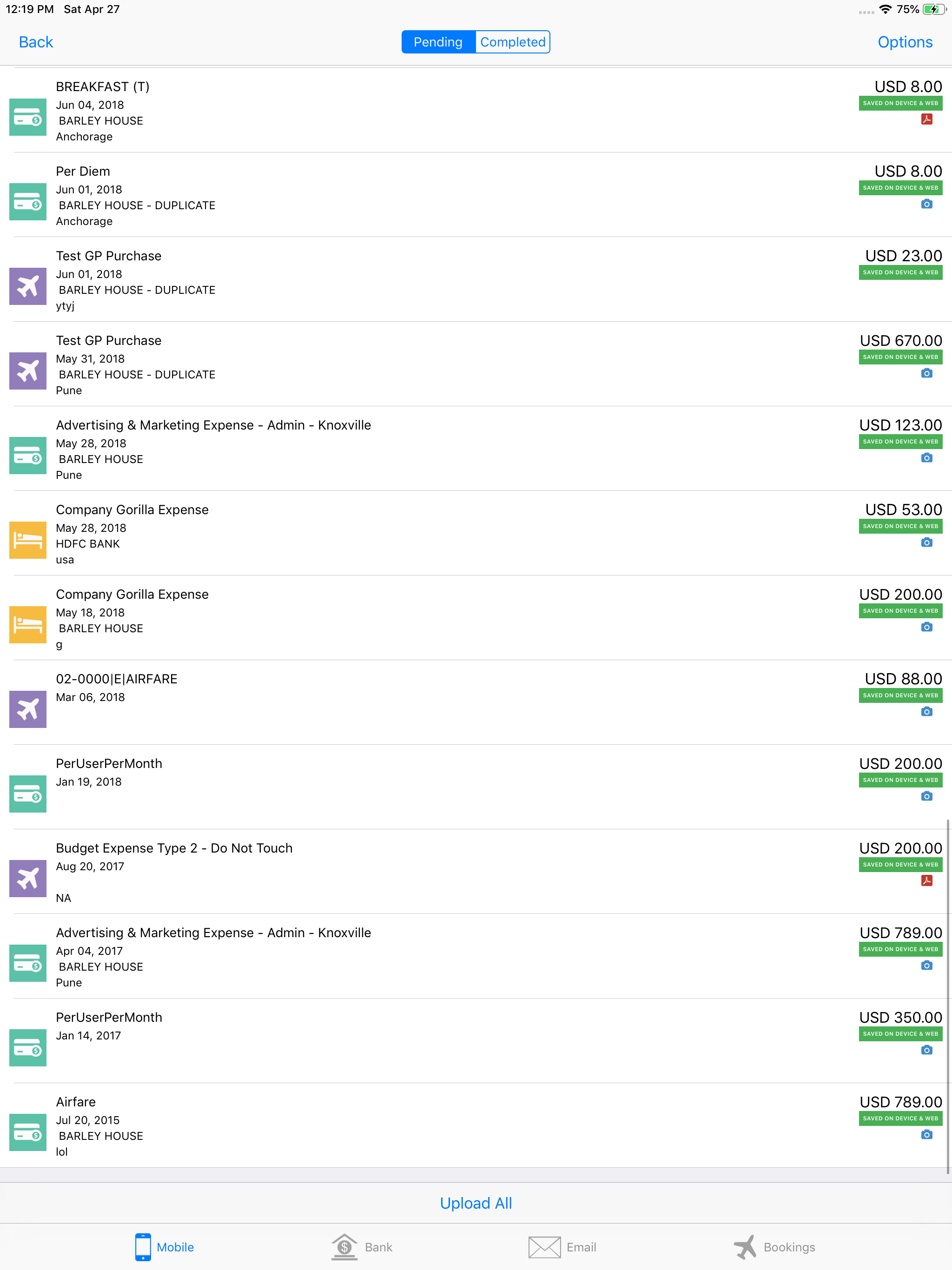Image resolution: width=952 pixels, height=1270 pixels.
Task: Tap the PDF icon for Budget Expense Type 2
Action: [x=926, y=881]
